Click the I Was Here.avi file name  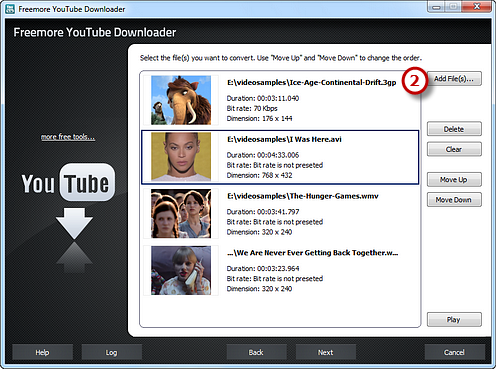284,139
